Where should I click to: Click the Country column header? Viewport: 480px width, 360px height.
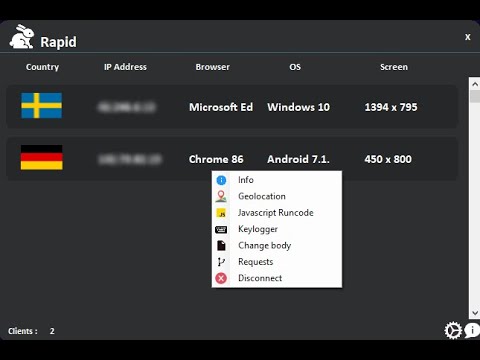pos(42,67)
